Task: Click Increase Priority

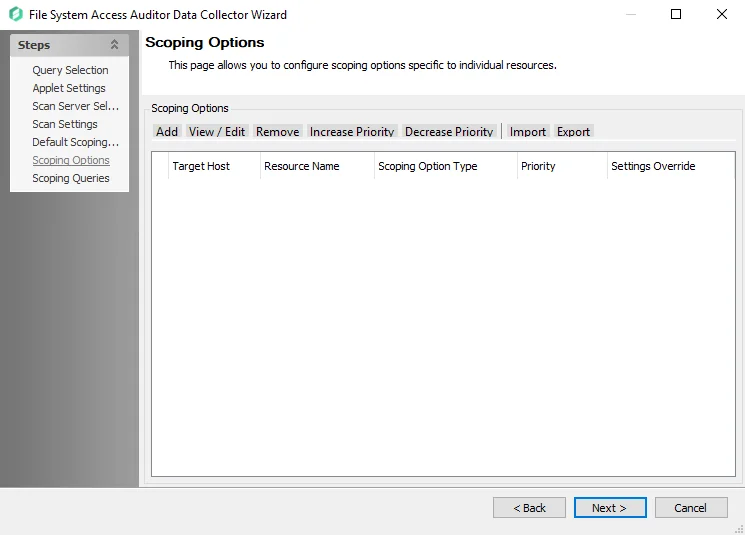Action: click(x=352, y=132)
